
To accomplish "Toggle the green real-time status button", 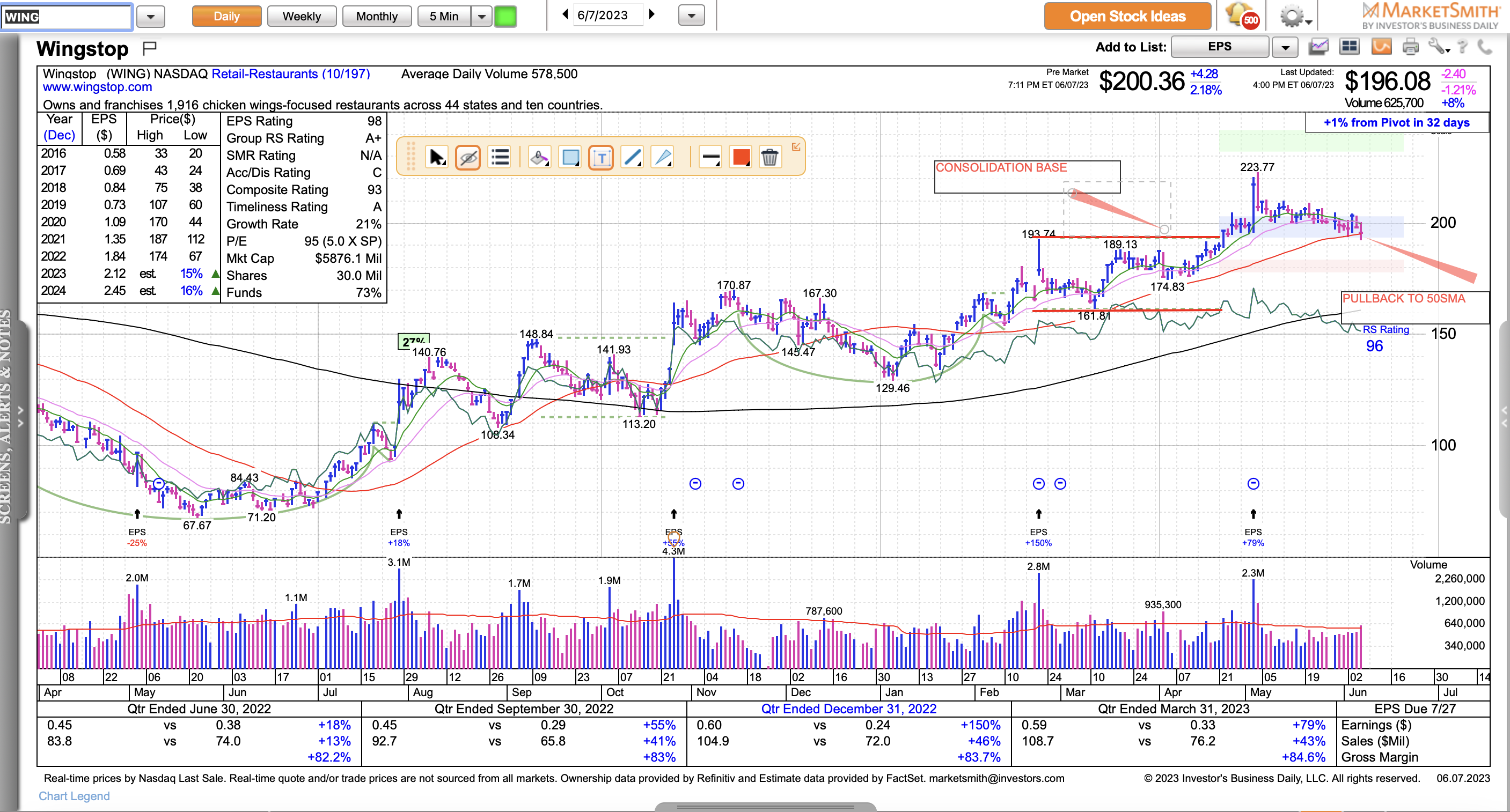I will pyautogui.click(x=505, y=16).
